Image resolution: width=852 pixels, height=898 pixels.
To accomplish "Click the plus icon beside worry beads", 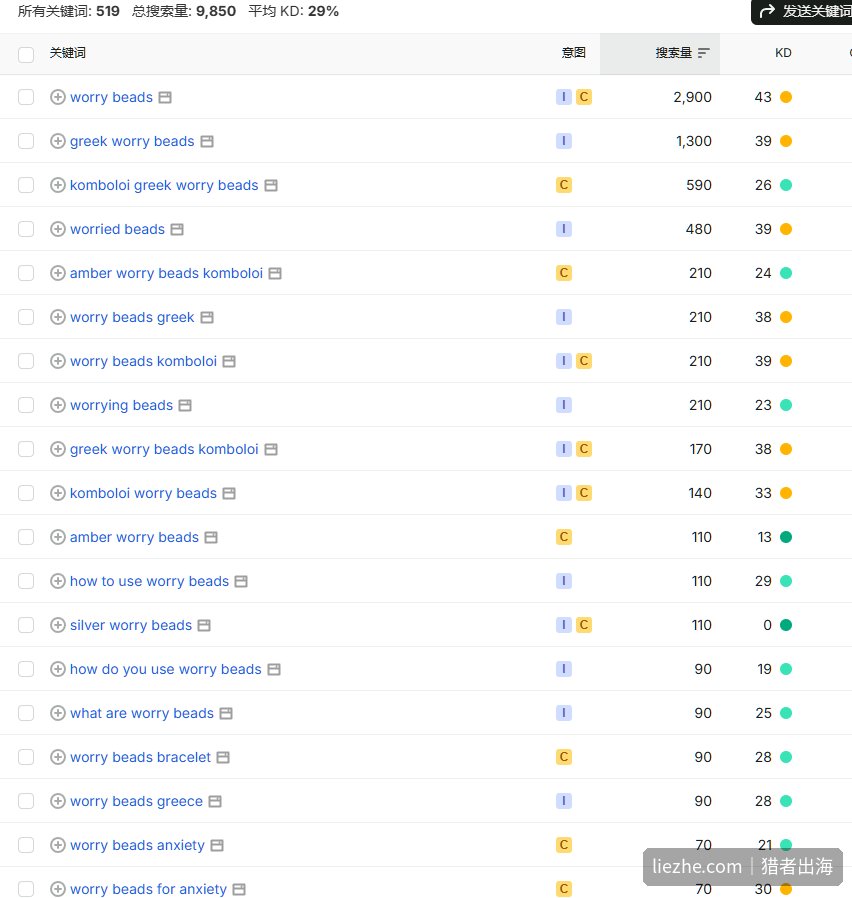I will click(57, 97).
